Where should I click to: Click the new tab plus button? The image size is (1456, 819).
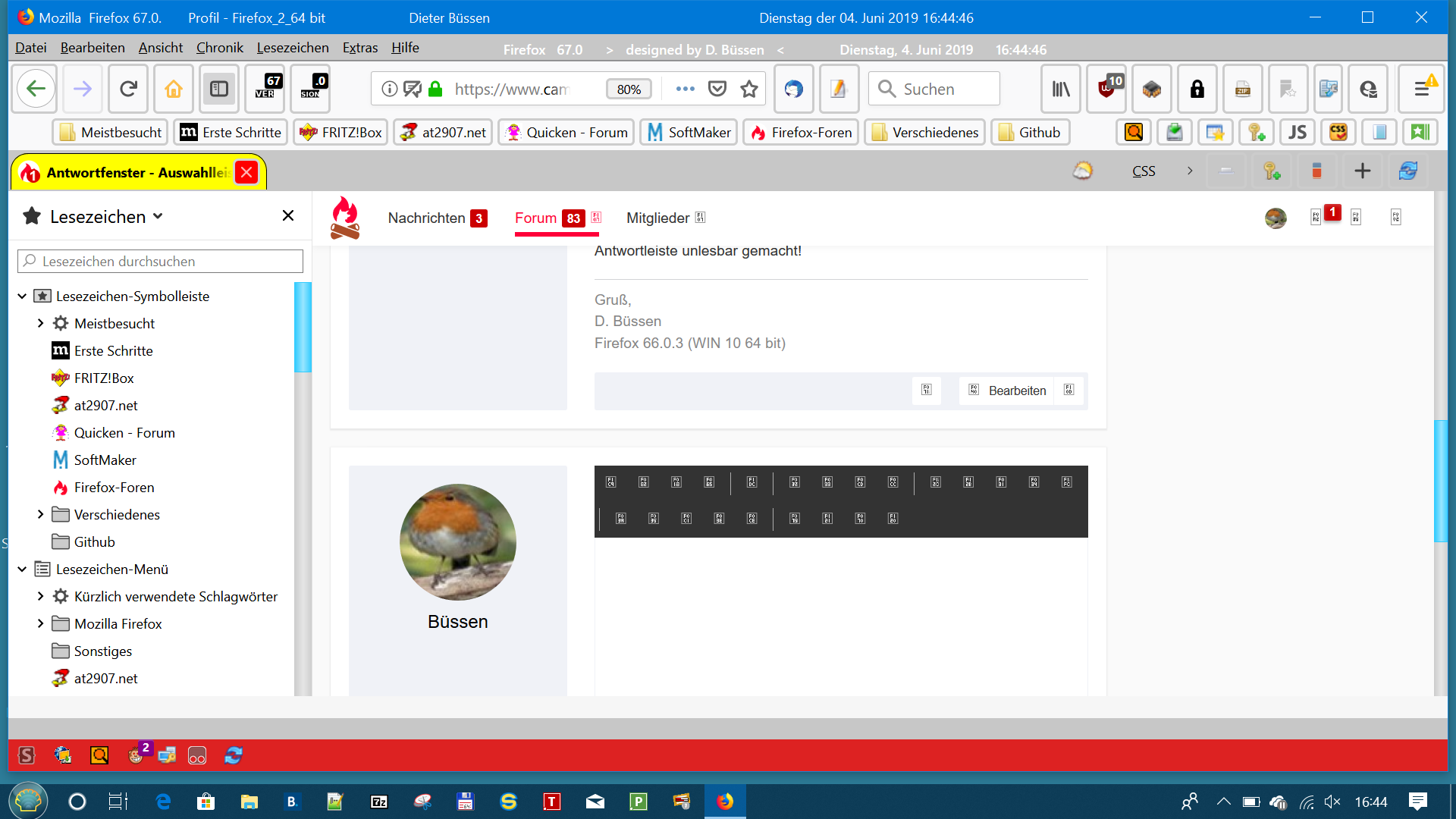(x=1362, y=171)
